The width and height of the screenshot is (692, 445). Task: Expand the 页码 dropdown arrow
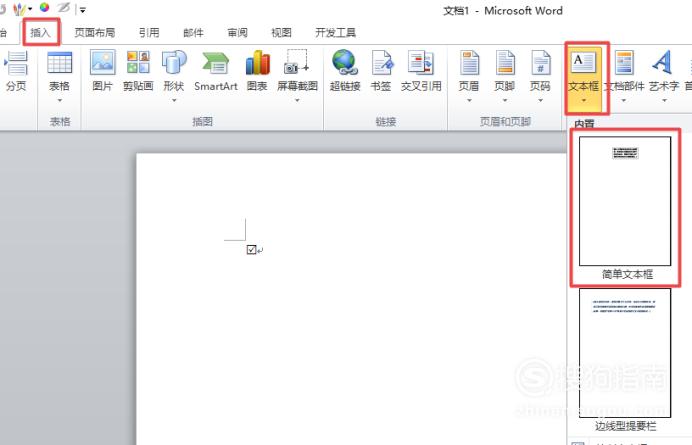[x=541, y=101]
